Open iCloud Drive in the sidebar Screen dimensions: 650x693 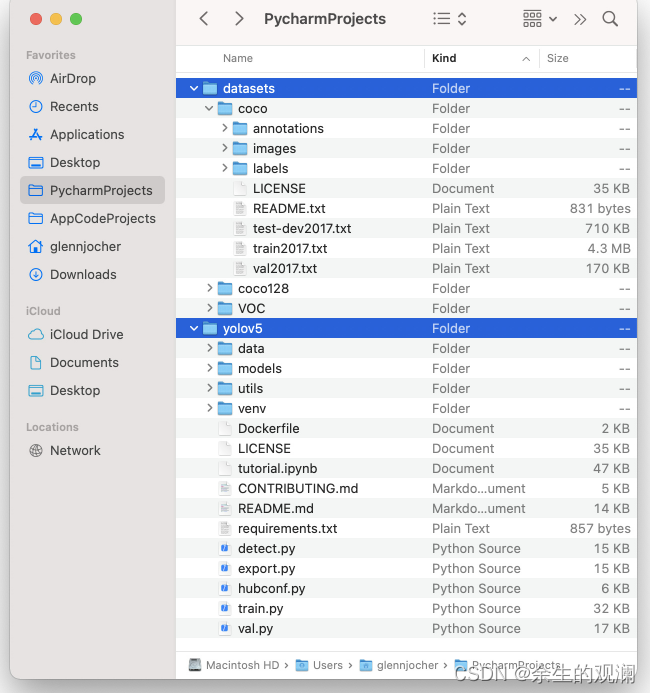click(x=87, y=335)
